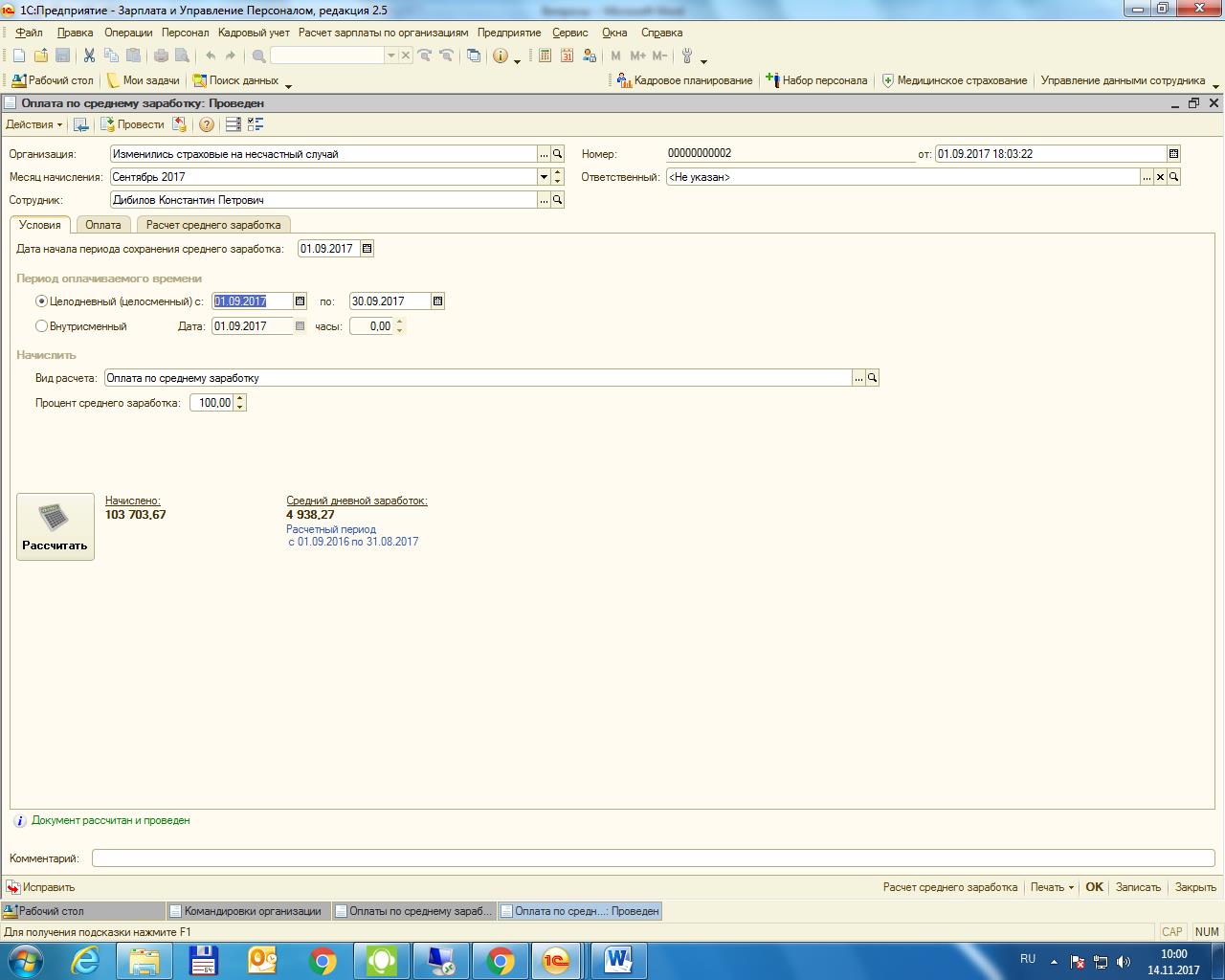Select the Условия tab
Image resolution: width=1225 pixels, height=980 pixels.
pyautogui.click(x=40, y=225)
